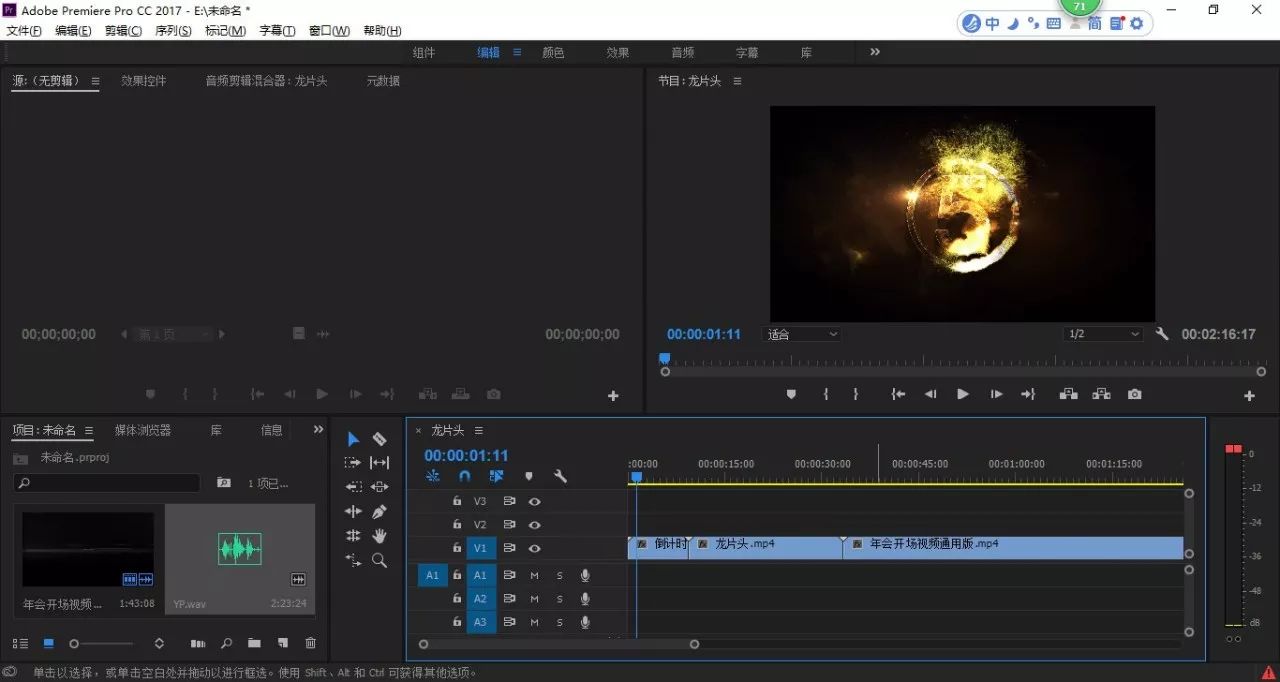
Task: Open button editor plus in program monitor
Action: pos(1249,396)
